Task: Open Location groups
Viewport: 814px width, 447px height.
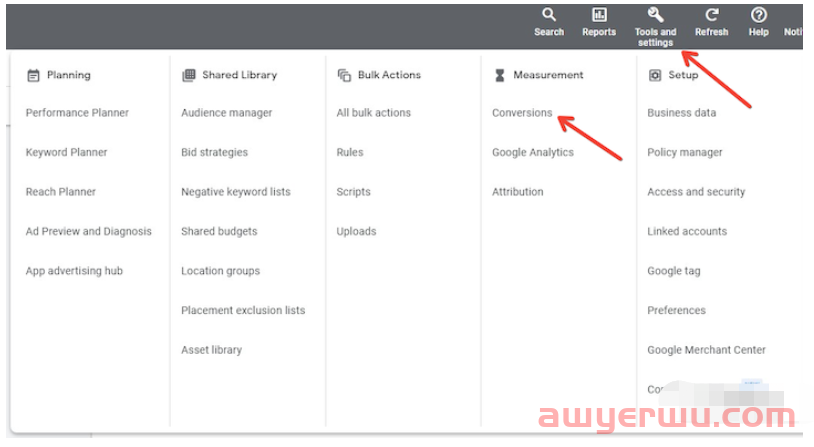Action: pos(221,270)
